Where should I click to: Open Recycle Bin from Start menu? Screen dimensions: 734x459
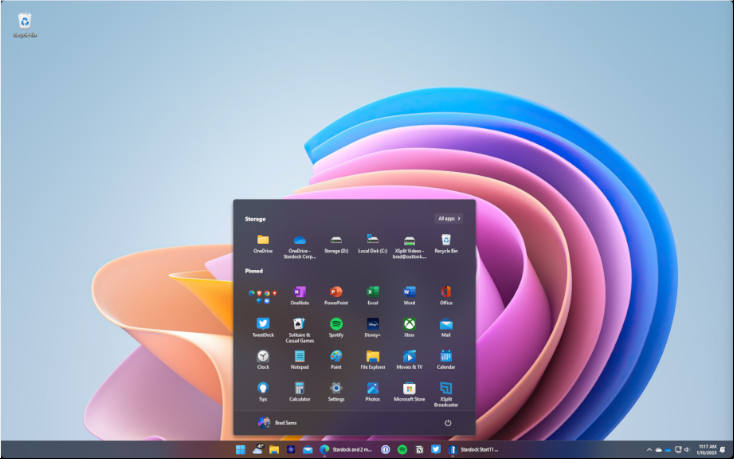(446, 244)
